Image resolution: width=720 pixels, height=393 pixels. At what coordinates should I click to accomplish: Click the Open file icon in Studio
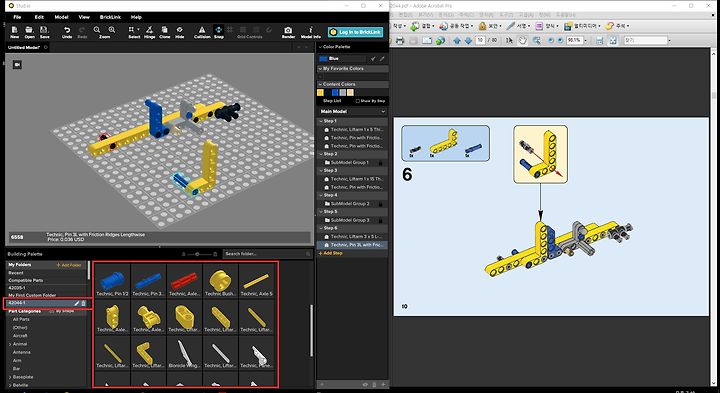pos(29,30)
